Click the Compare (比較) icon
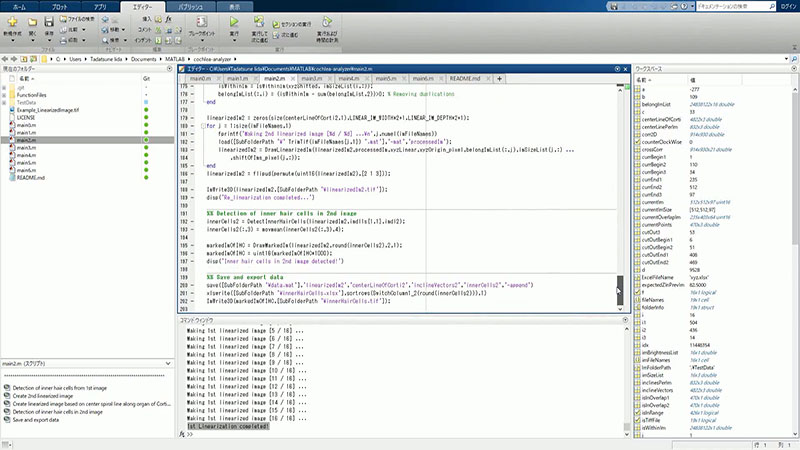Image resolution: width=800 pixels, height=450 pixels. click(63, 30)
